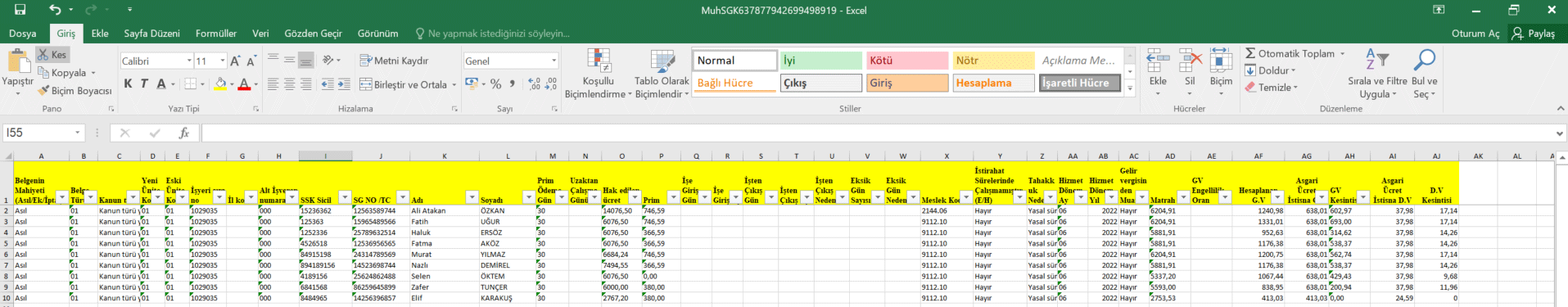The height and width of the screenshot is (307, 1568).
Task: Decrease decimal places
Action: pyautogui.click(x=551, y=84)
